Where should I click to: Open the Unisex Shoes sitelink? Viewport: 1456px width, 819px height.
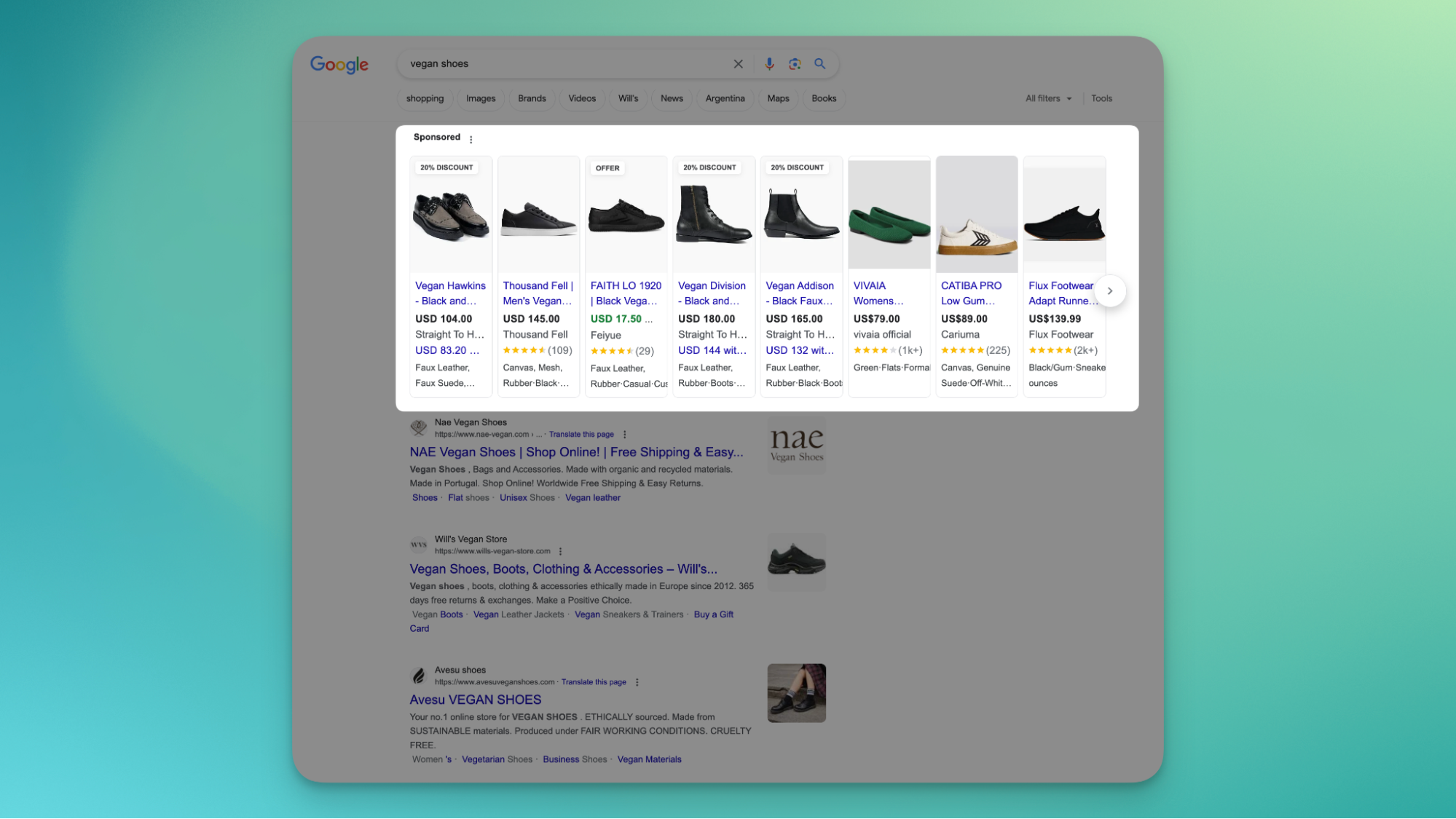point(527,498)
